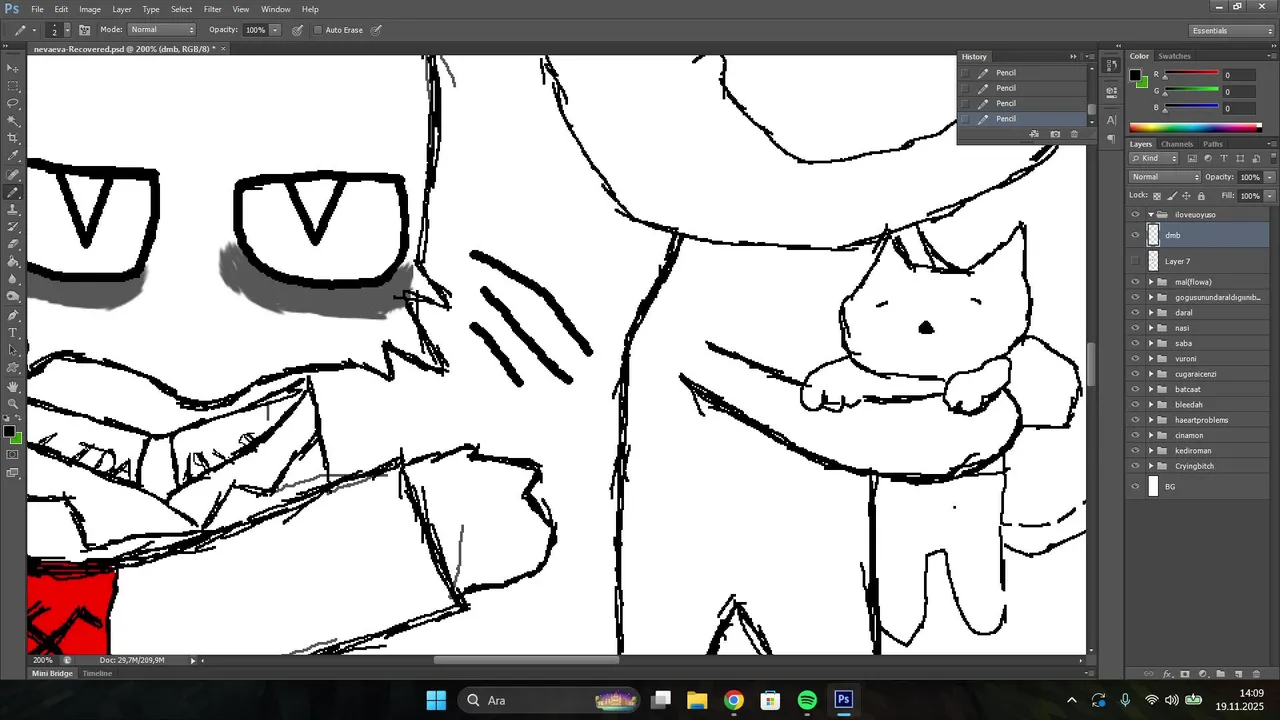Screen dimensions: 1280x720
Task: Open the layer Kind filter dropdown
Action: [1156, 159]
